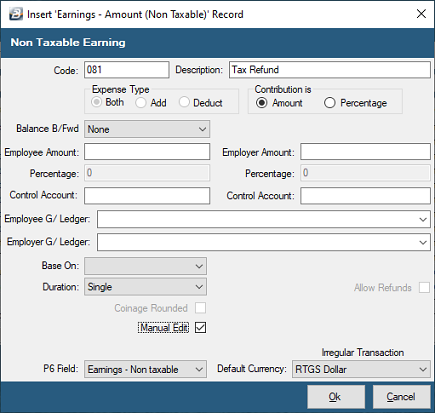Expand the Employee G/ Ledger combo box
This screenshot has width=435, height=413.
point(264,219)
